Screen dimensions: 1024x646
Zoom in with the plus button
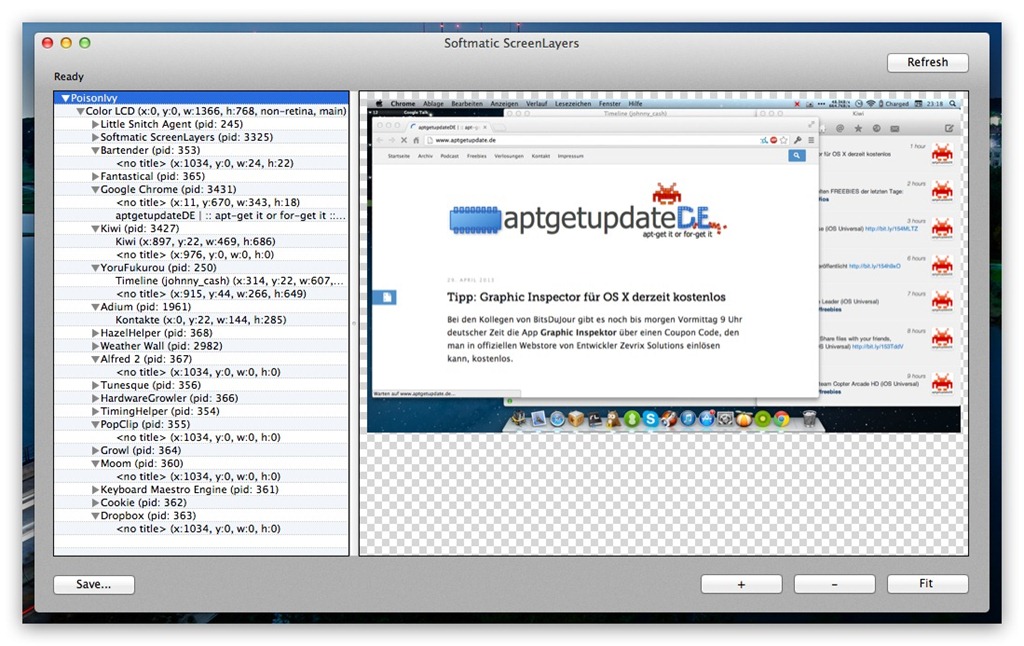tap(741, 585)
